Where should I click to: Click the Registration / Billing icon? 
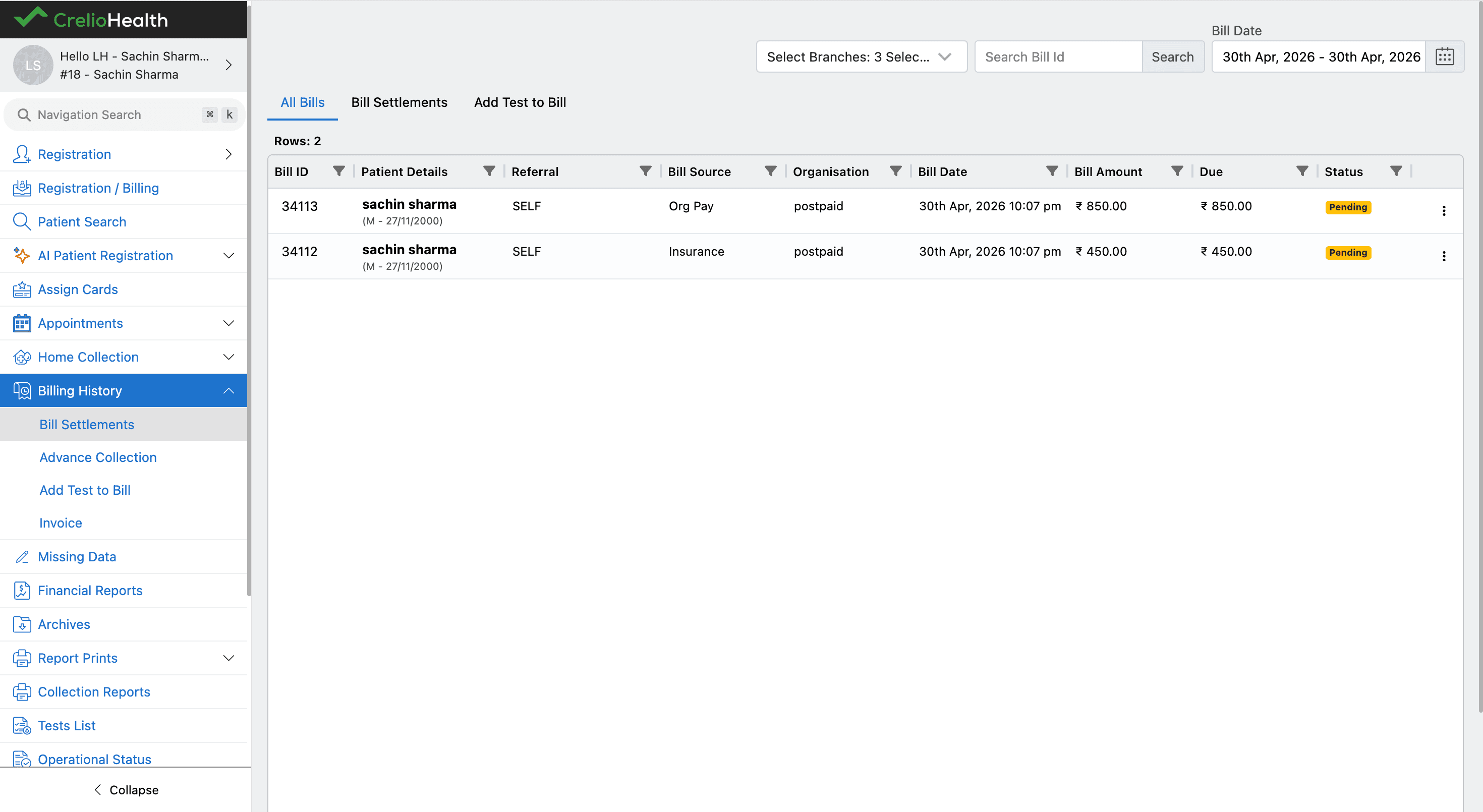(x=22, y=188)
